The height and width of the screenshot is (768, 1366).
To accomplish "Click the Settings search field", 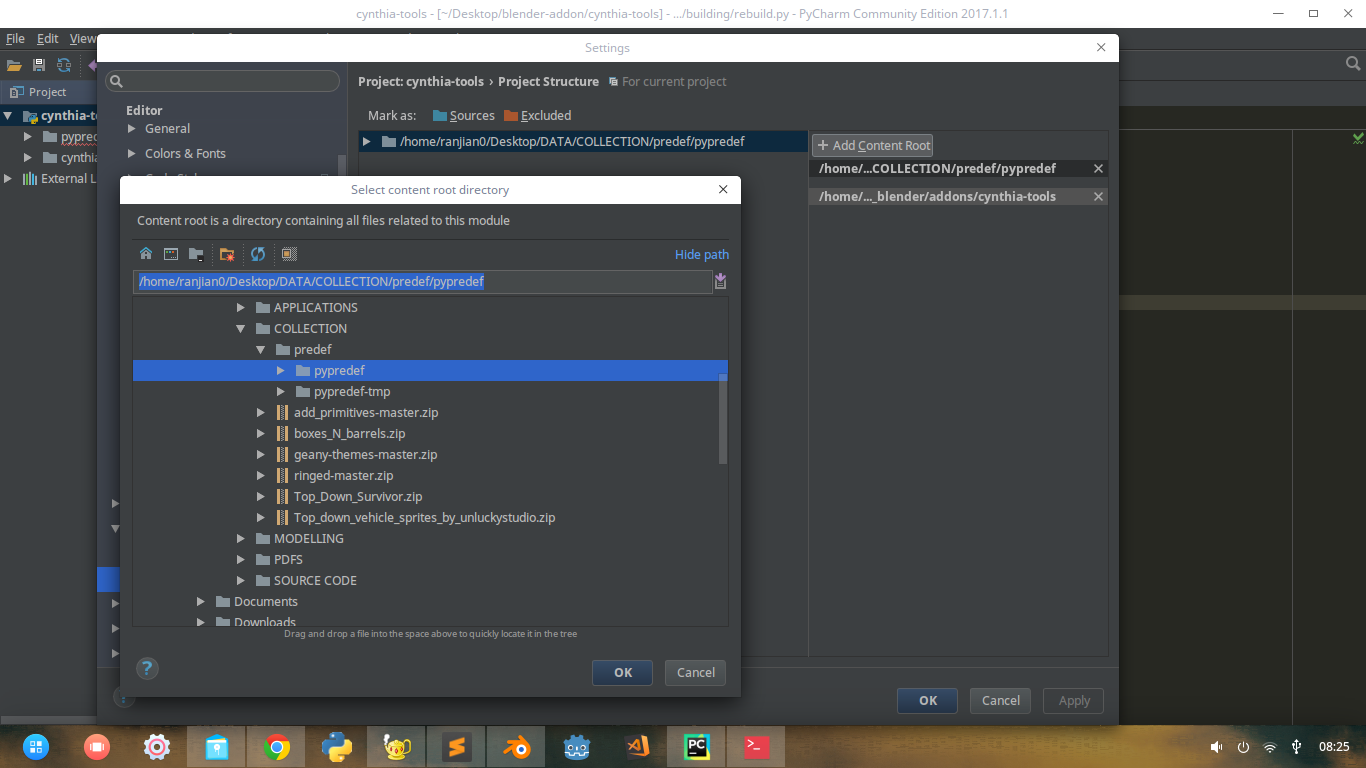I will pyautogui.click(x=222, y=82).
